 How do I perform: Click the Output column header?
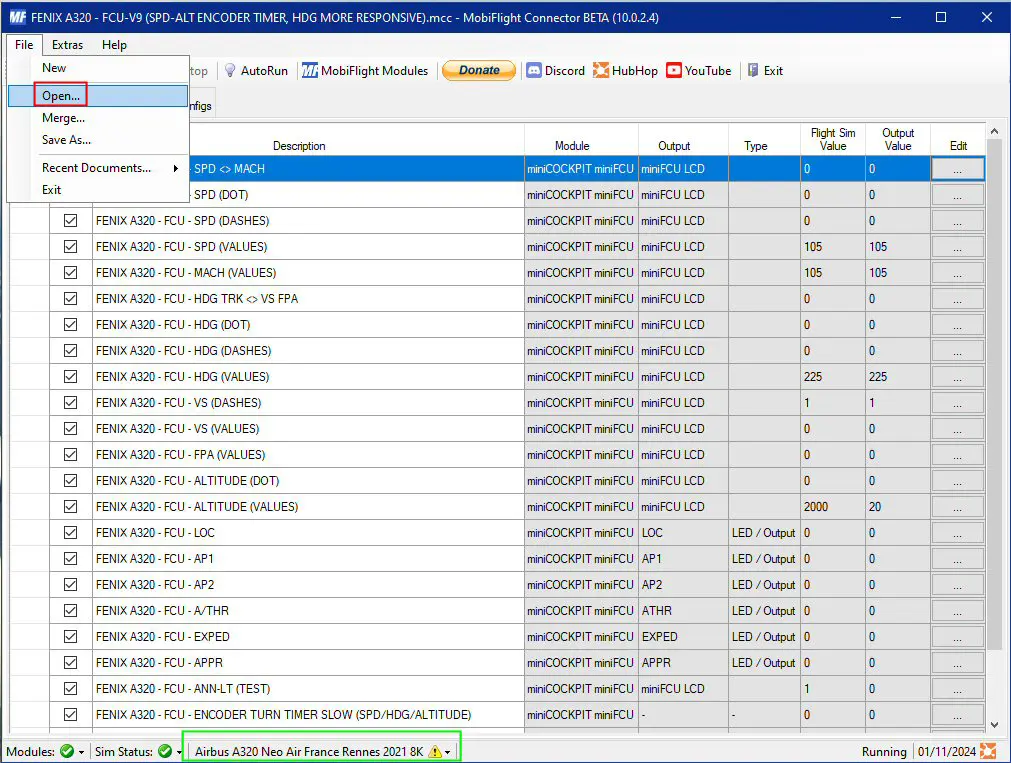pyautogui.click(x=674, y=146)
